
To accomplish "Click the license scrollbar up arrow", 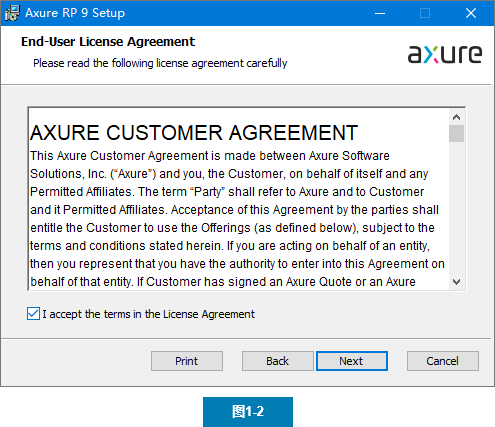I will click(x=456, y=117).
